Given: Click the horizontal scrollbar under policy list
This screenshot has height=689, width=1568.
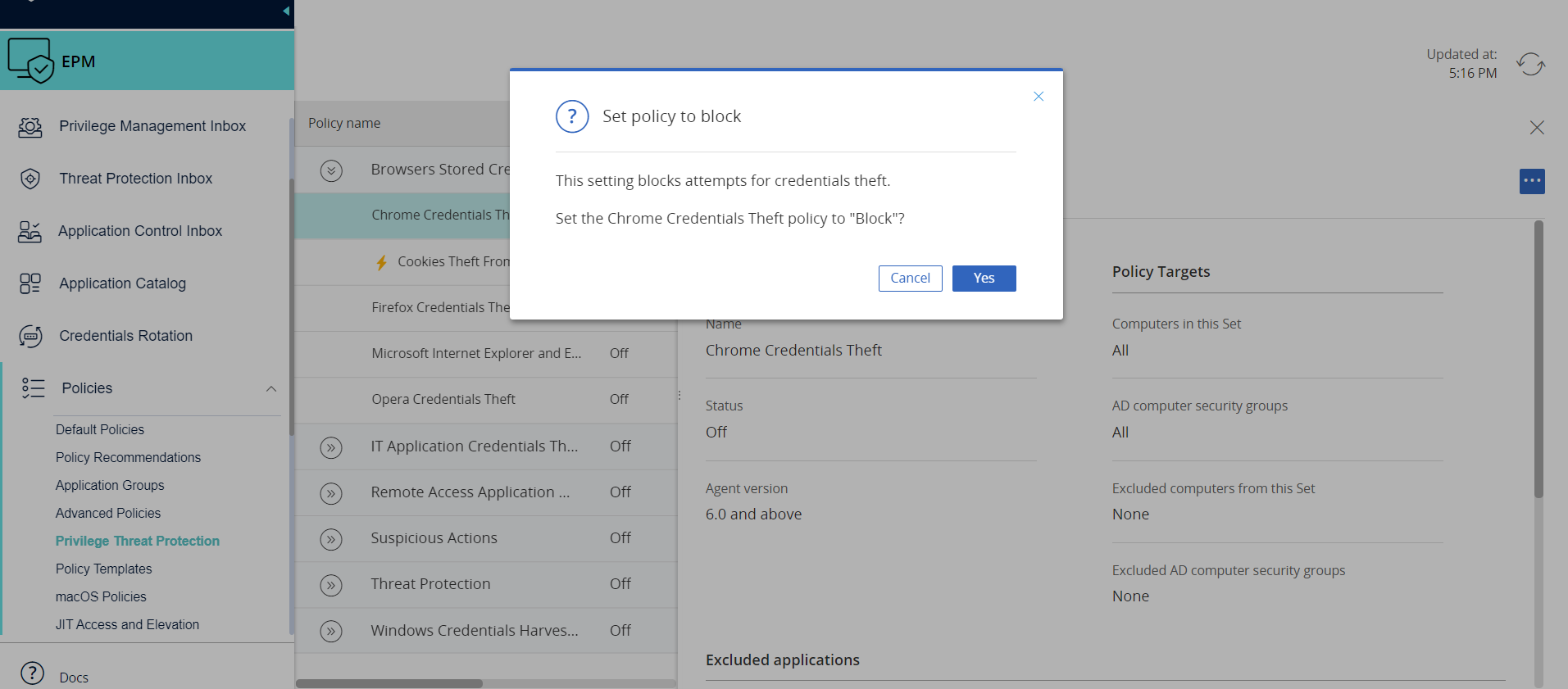Looking at the screenshot, I should pyautogui.click(x=389, y=683).
